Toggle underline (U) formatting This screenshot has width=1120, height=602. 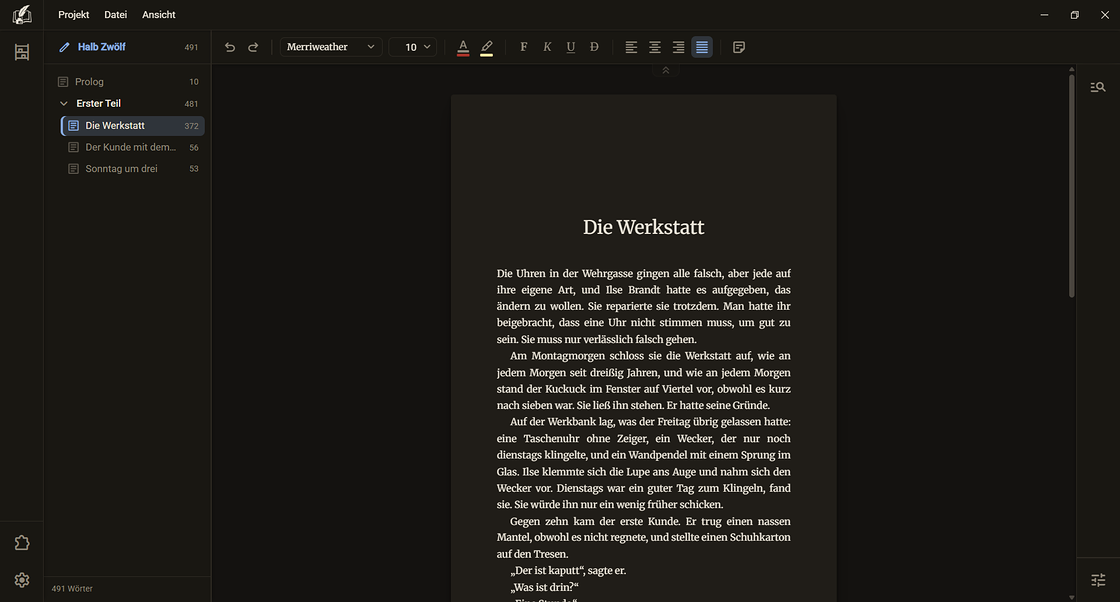click(571, 47)
